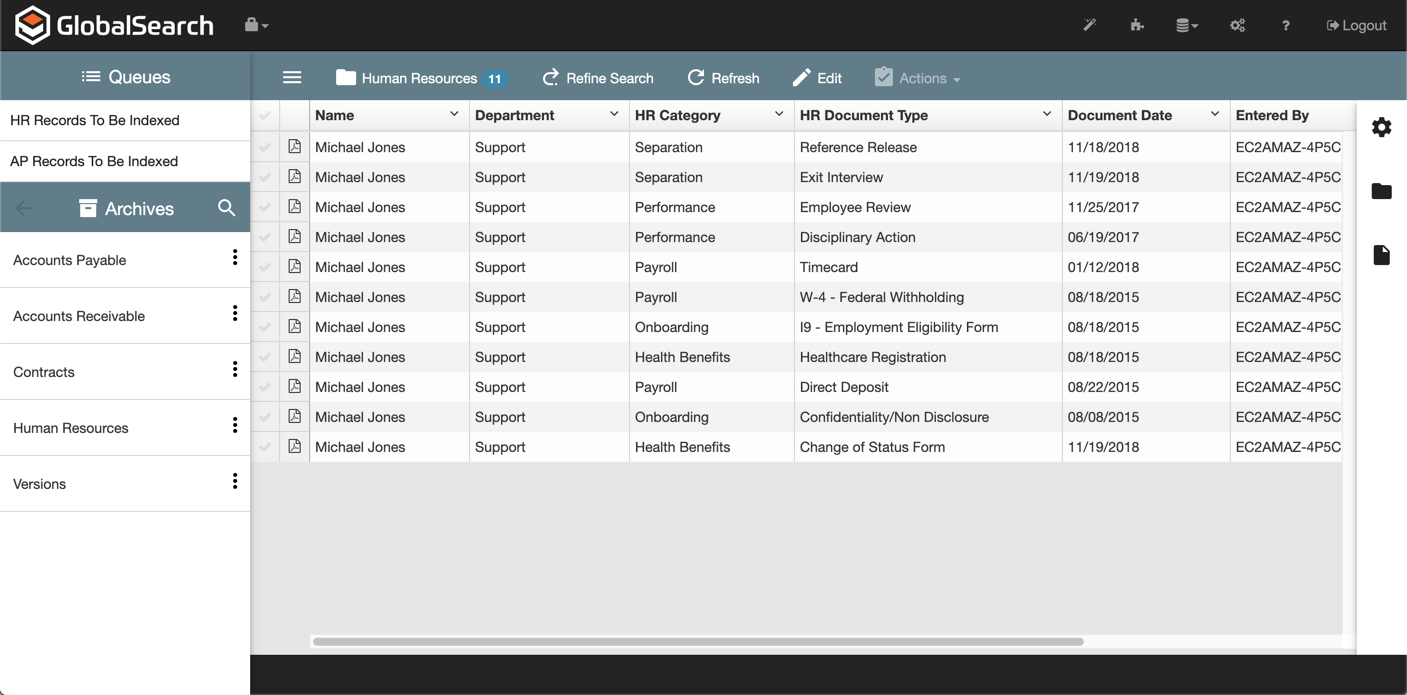Click the horizontal scrollbar below the table
The width and height of the screenshot is (1407, 695).
point(698,641)
